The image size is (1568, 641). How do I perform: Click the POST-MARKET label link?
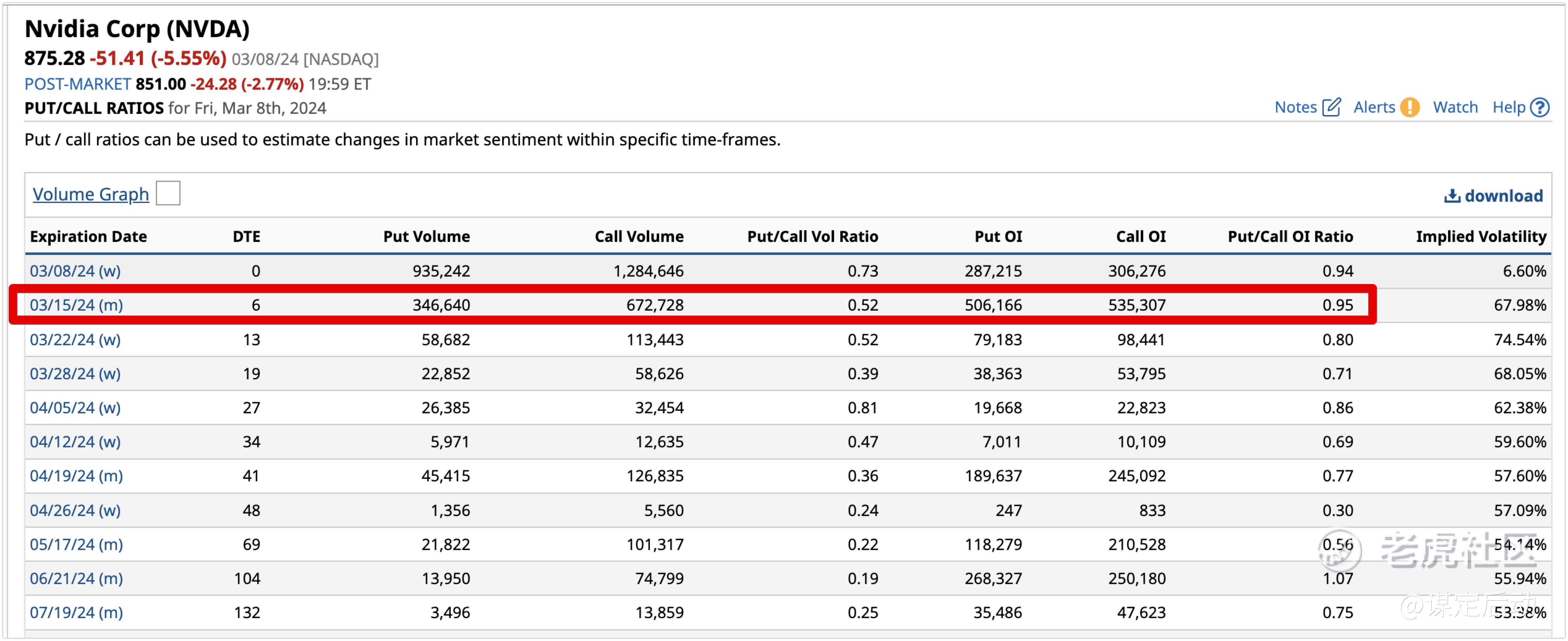click(x=77, y=84)
